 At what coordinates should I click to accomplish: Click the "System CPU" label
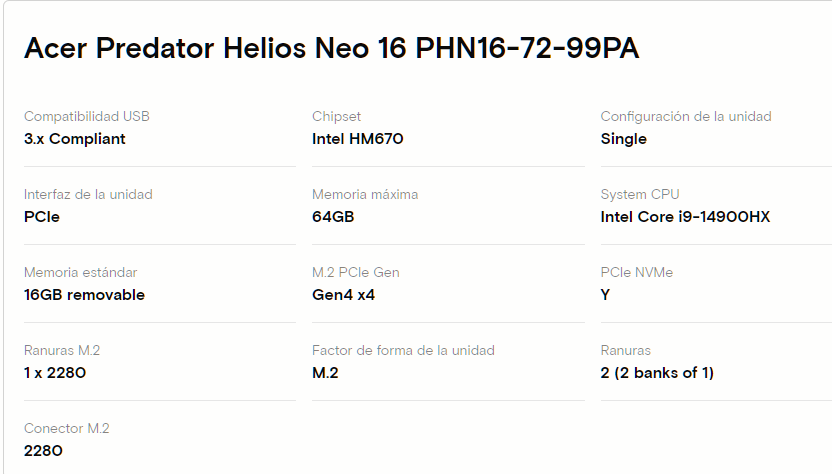click(x=640, y=194)
